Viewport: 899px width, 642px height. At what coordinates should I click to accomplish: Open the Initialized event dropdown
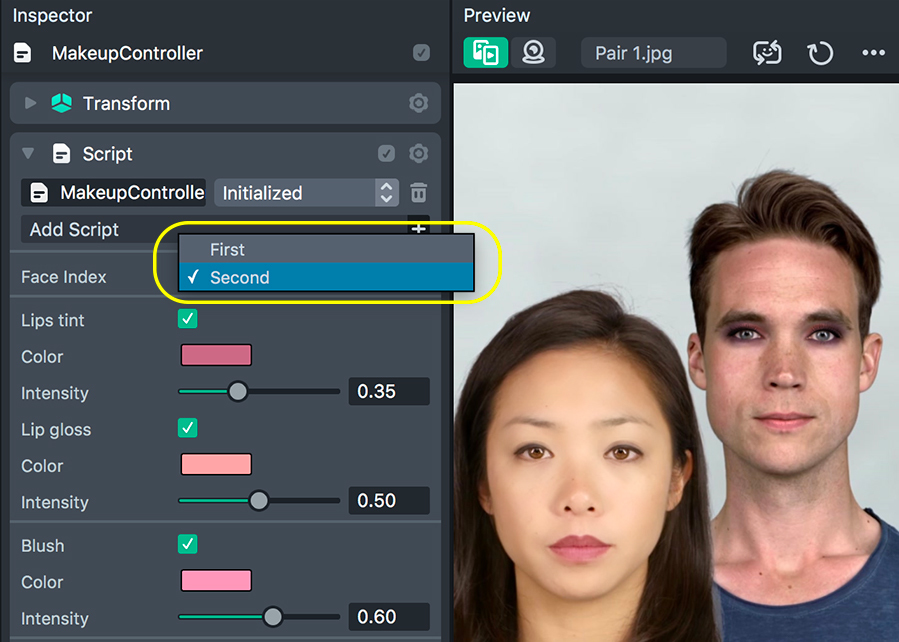click(306, 193)
